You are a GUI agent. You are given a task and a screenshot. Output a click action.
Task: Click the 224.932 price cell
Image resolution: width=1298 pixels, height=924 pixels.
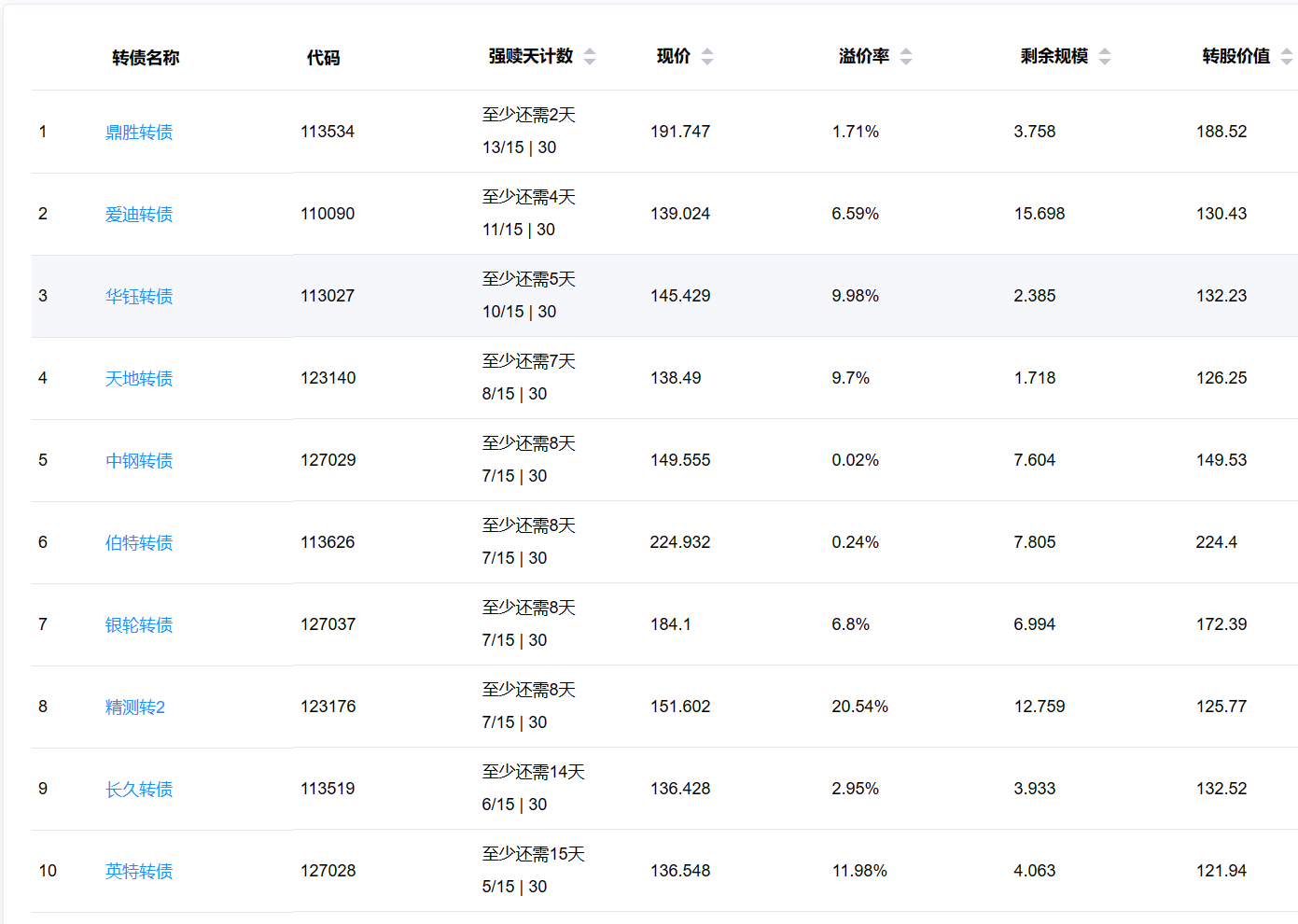tap(680, 542)
